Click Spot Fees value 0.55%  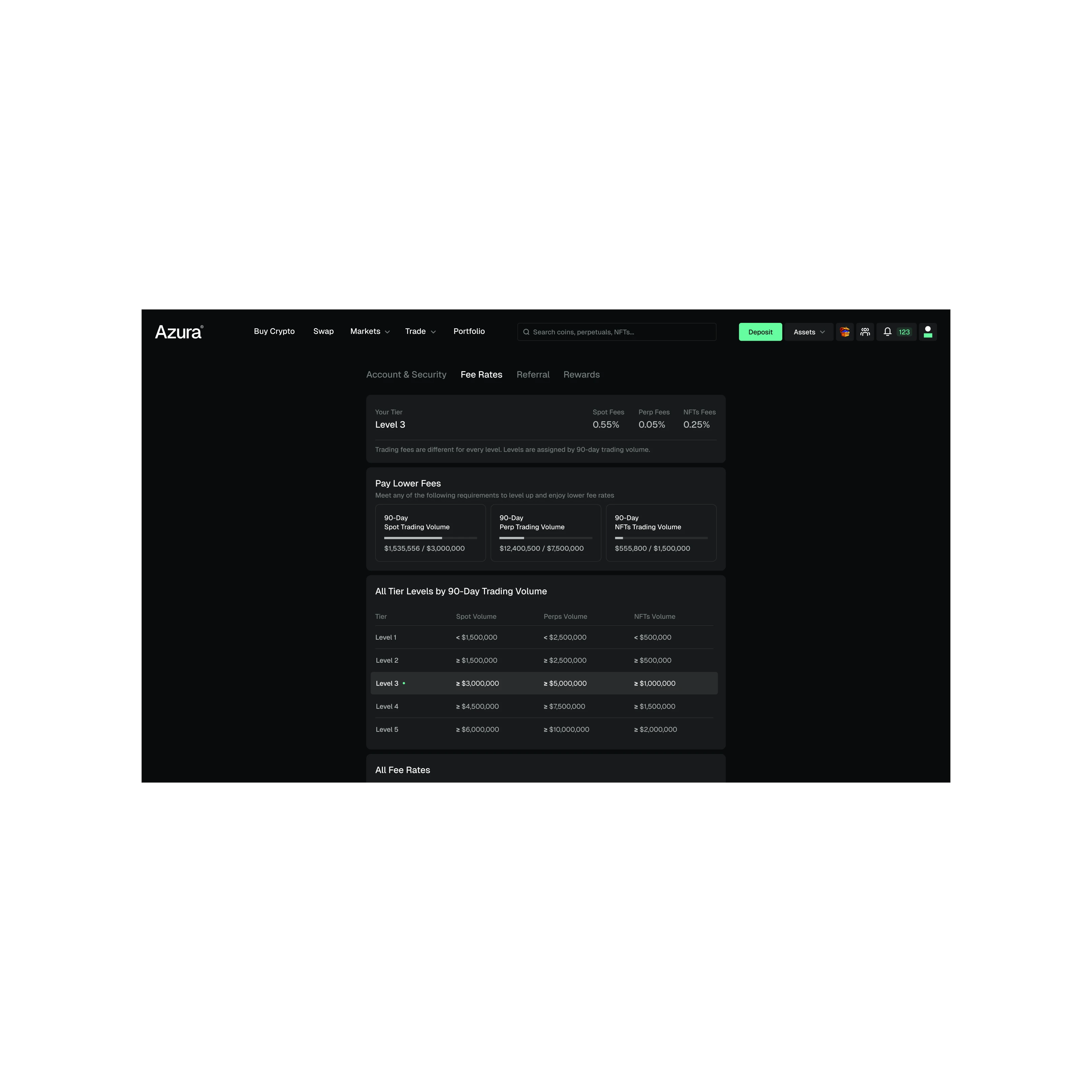point(606,424)
